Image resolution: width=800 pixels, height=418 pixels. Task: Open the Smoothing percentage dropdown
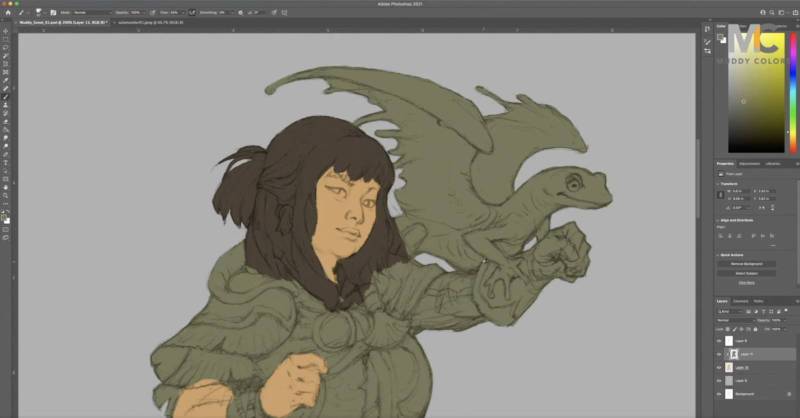[232, 12]
